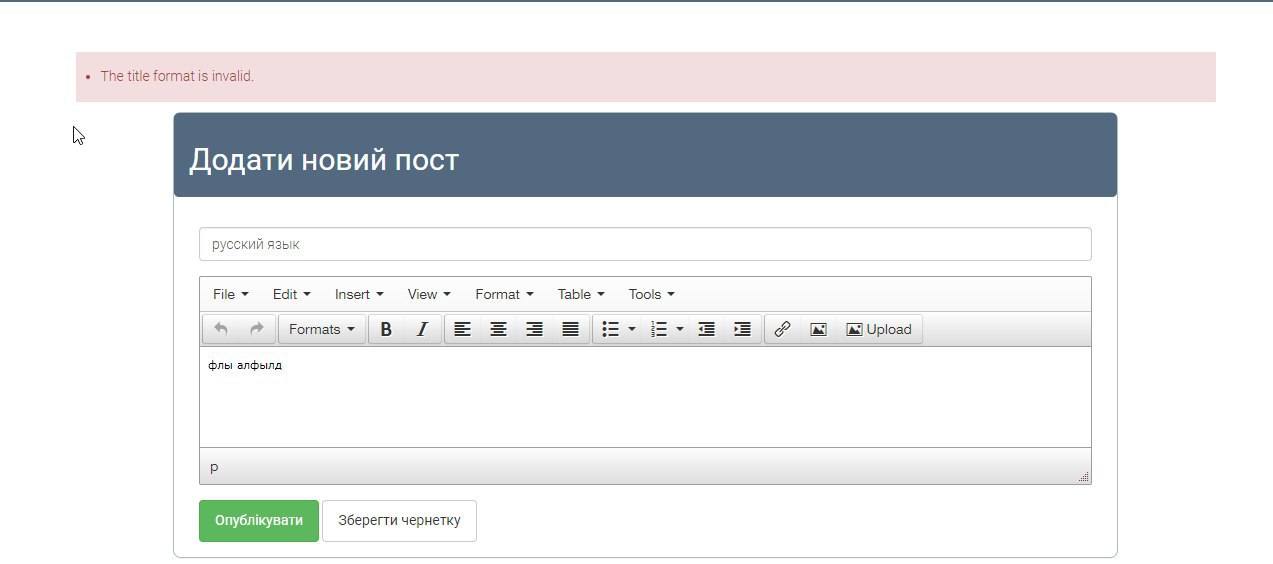Decrease indent of paragraph
1273x564 pixels.
coord(706,329)
